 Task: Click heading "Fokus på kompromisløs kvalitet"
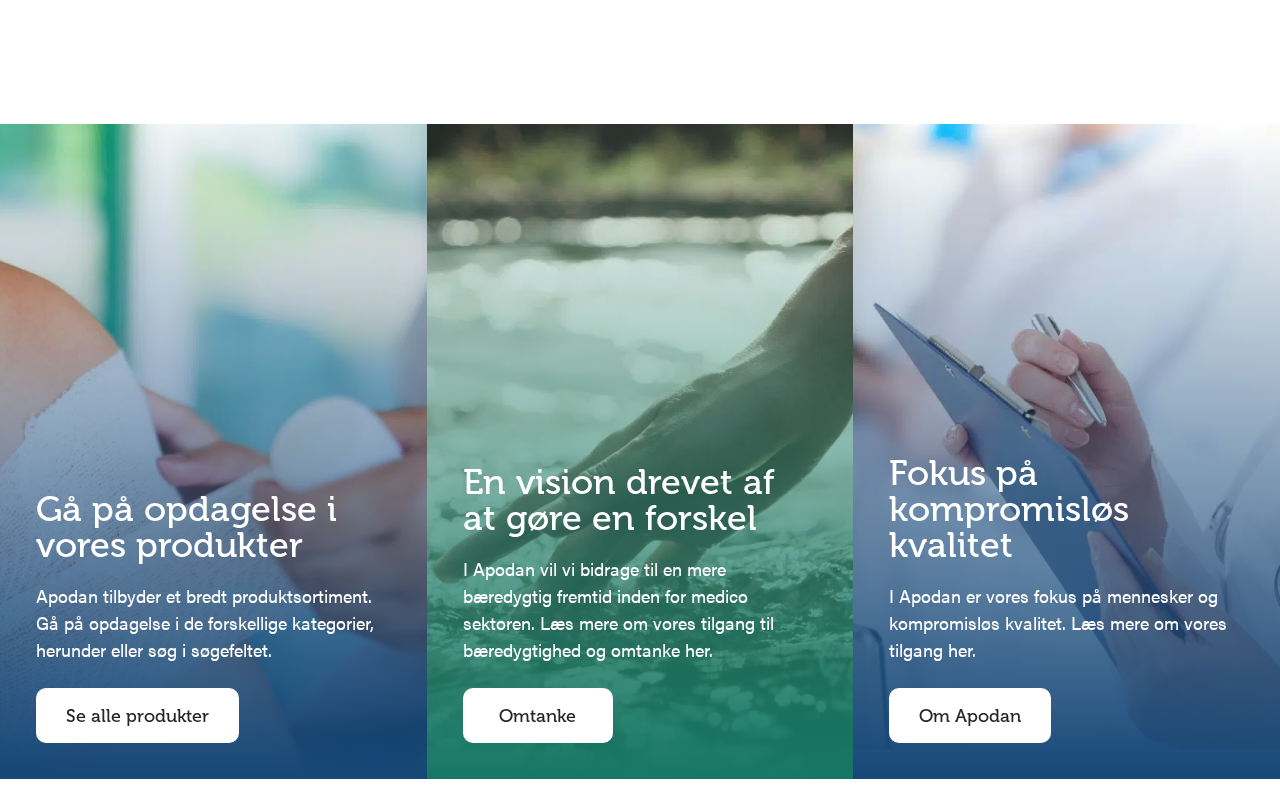(1008, 508)
